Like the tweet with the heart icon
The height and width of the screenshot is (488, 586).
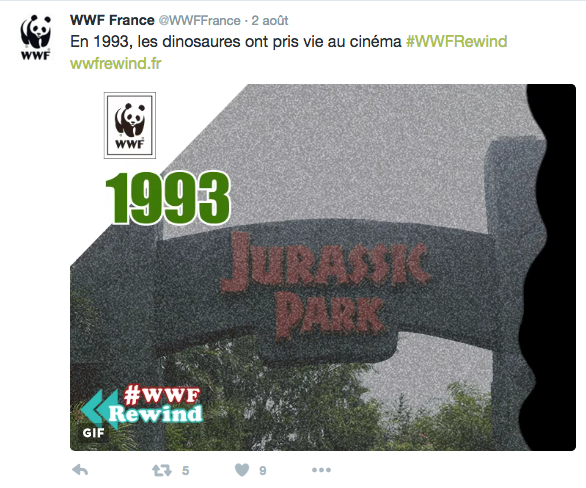click(242, 470)
